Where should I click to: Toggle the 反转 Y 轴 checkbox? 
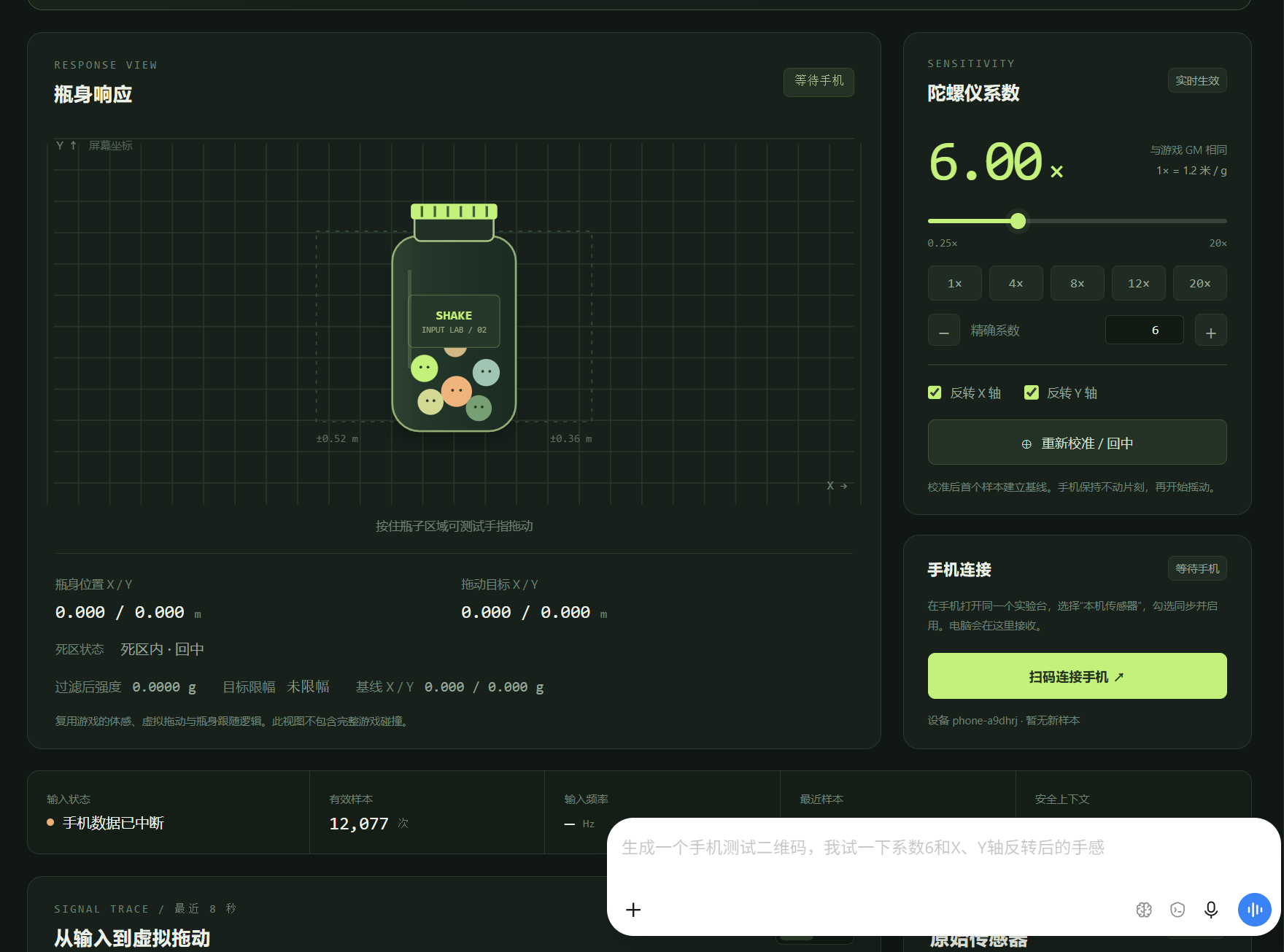(1032, 392)
